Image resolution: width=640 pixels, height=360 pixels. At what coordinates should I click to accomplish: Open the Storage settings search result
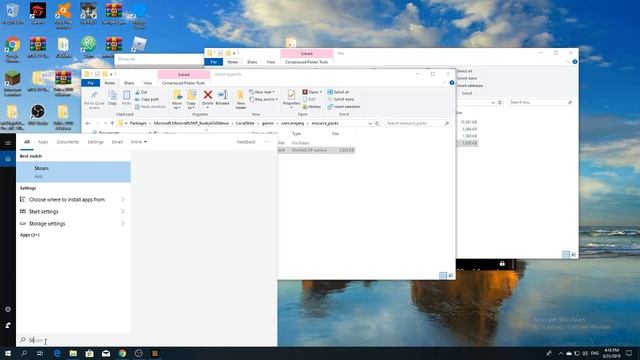[73, 224]
